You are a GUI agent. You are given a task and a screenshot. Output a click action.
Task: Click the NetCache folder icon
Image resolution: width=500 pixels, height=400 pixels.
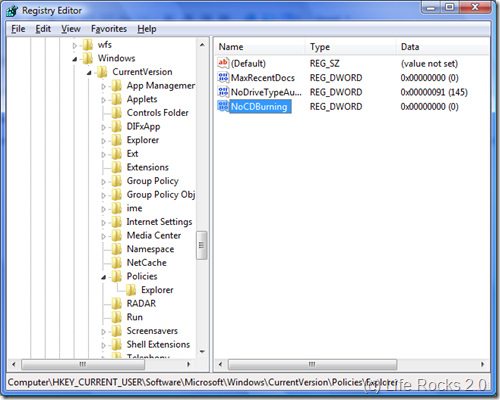(x=116, y=263)
